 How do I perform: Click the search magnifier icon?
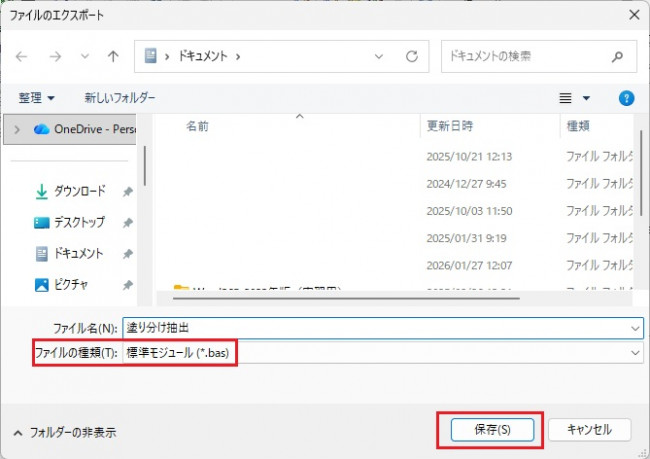(x=618, y=56)
